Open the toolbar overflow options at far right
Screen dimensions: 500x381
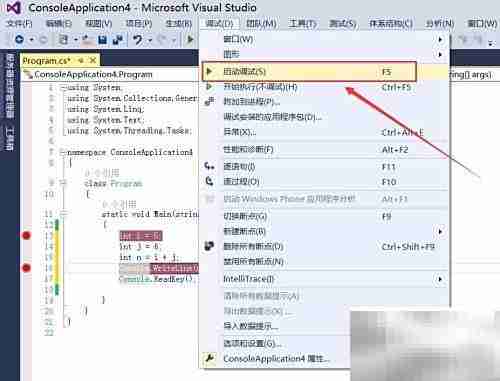click(x=491, y=43)
